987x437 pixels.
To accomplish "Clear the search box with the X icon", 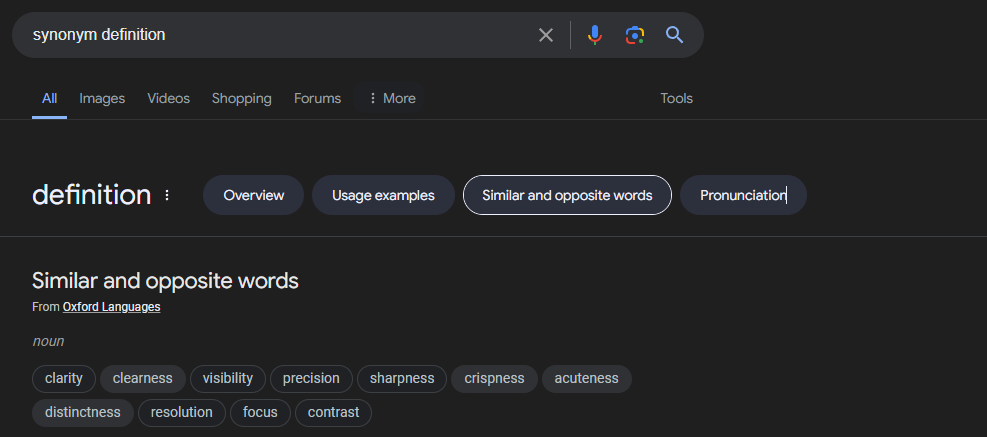I will point(546,35).
